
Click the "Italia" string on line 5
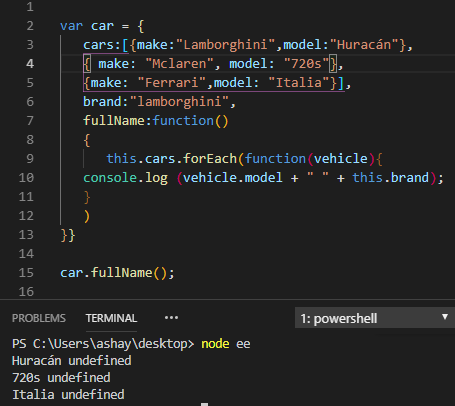pyautogui.click(x=299, y=83)
